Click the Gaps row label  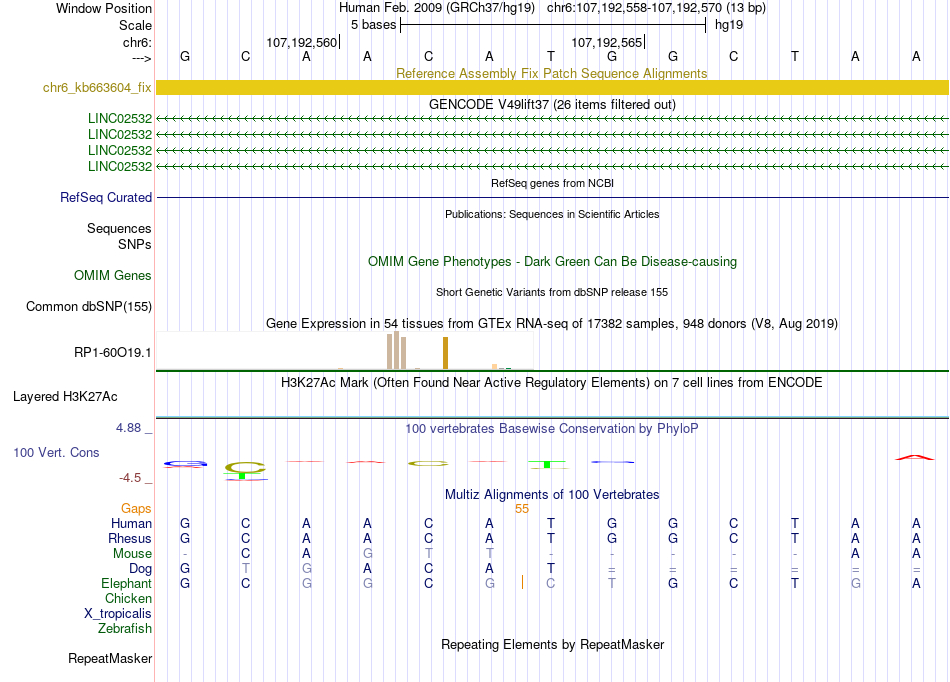click(136, 509)
